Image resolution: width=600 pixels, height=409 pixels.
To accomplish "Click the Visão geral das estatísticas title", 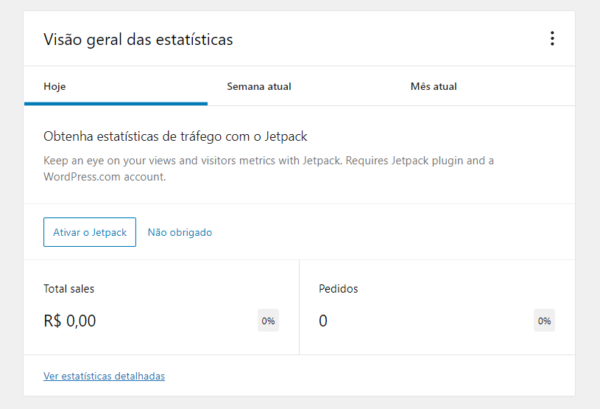I will point(138,39).
